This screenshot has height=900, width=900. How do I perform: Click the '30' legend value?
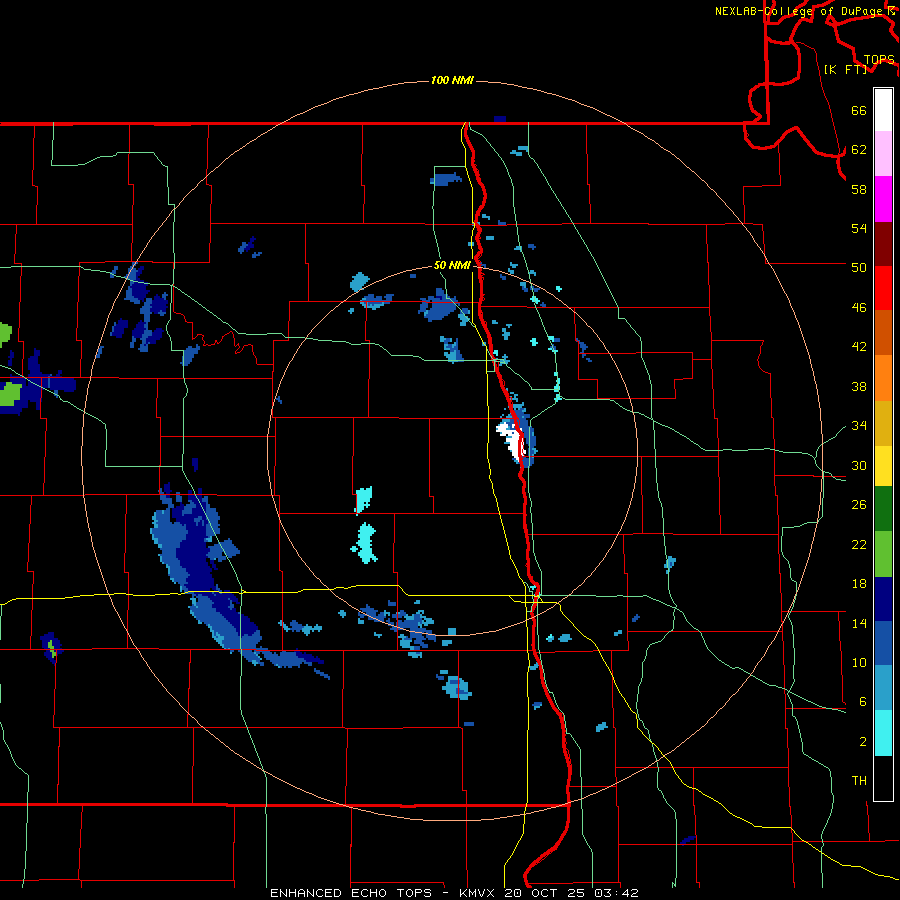click(x=859, y=465)
